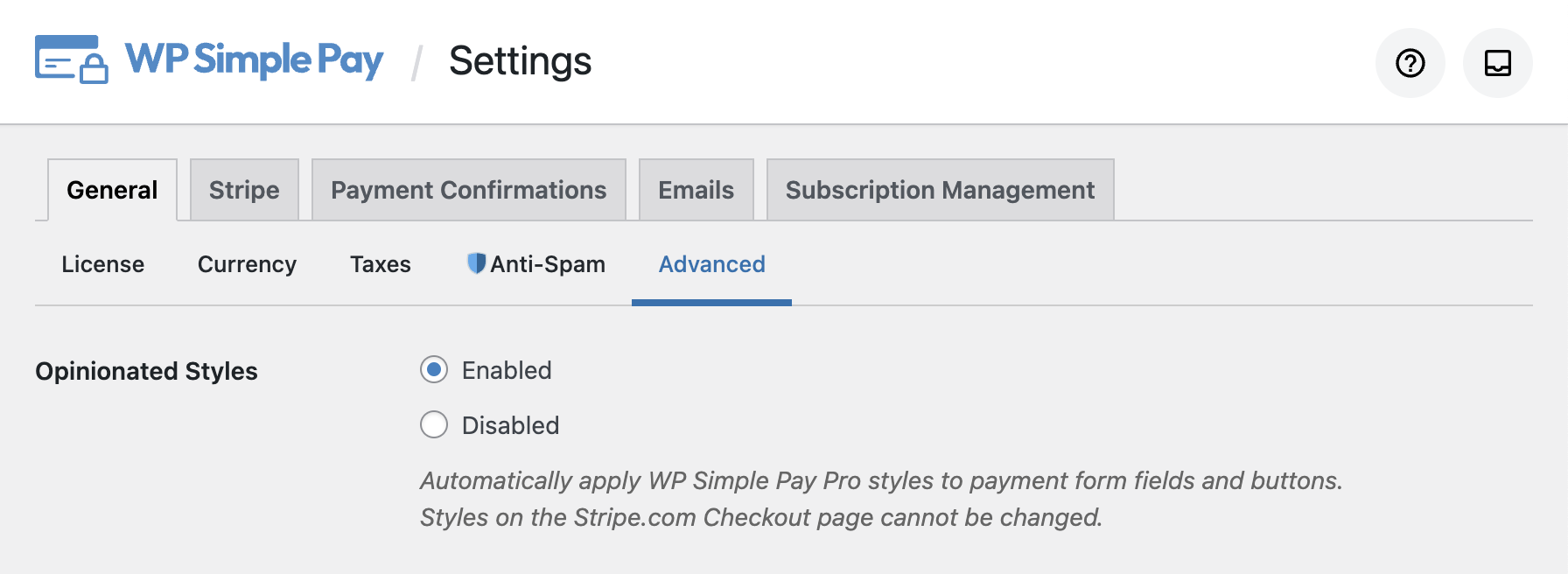Click the Anti-Spam shield icon
The height and width of the screenshot is (574, 1568).
click(x=476, y=263)
